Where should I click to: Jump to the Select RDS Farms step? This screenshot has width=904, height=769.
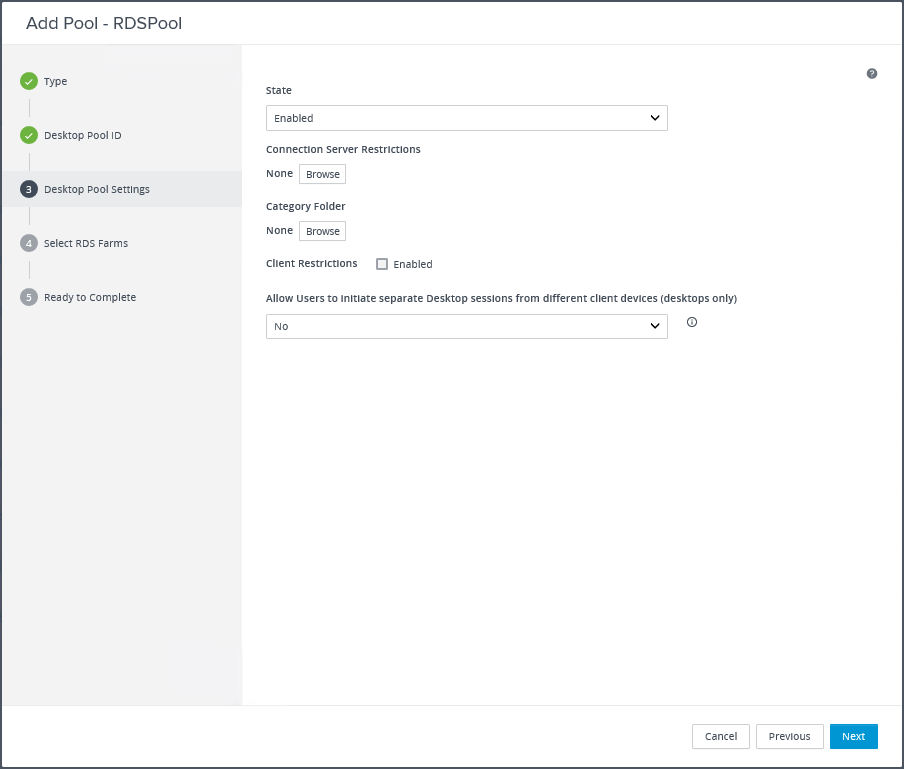coord(86,243)
